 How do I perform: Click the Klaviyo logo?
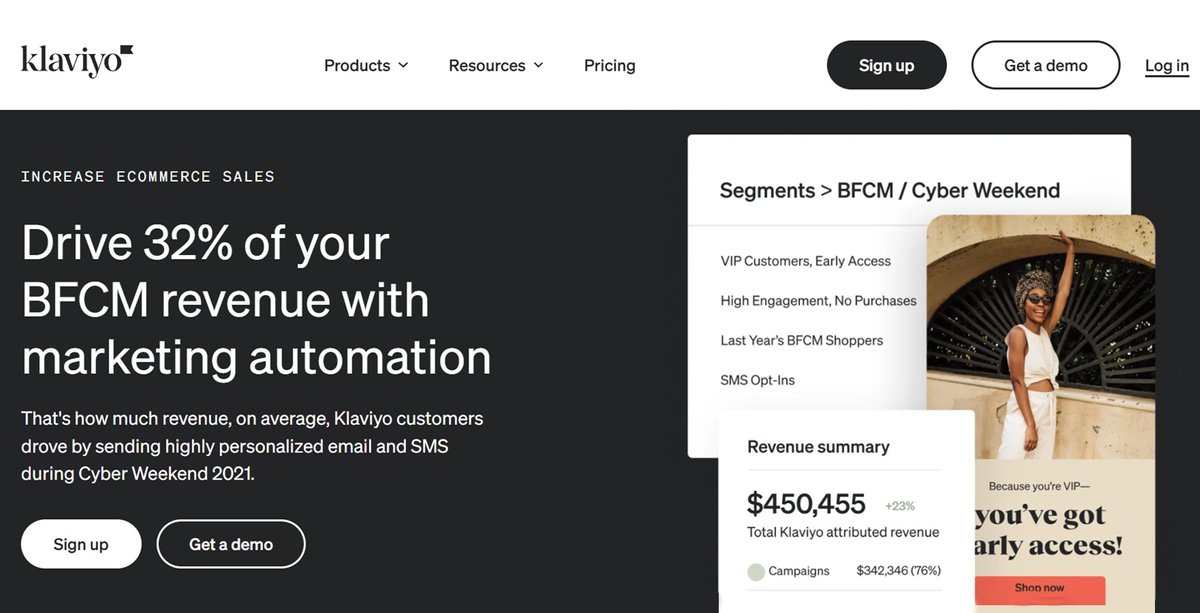pos(77,61)
